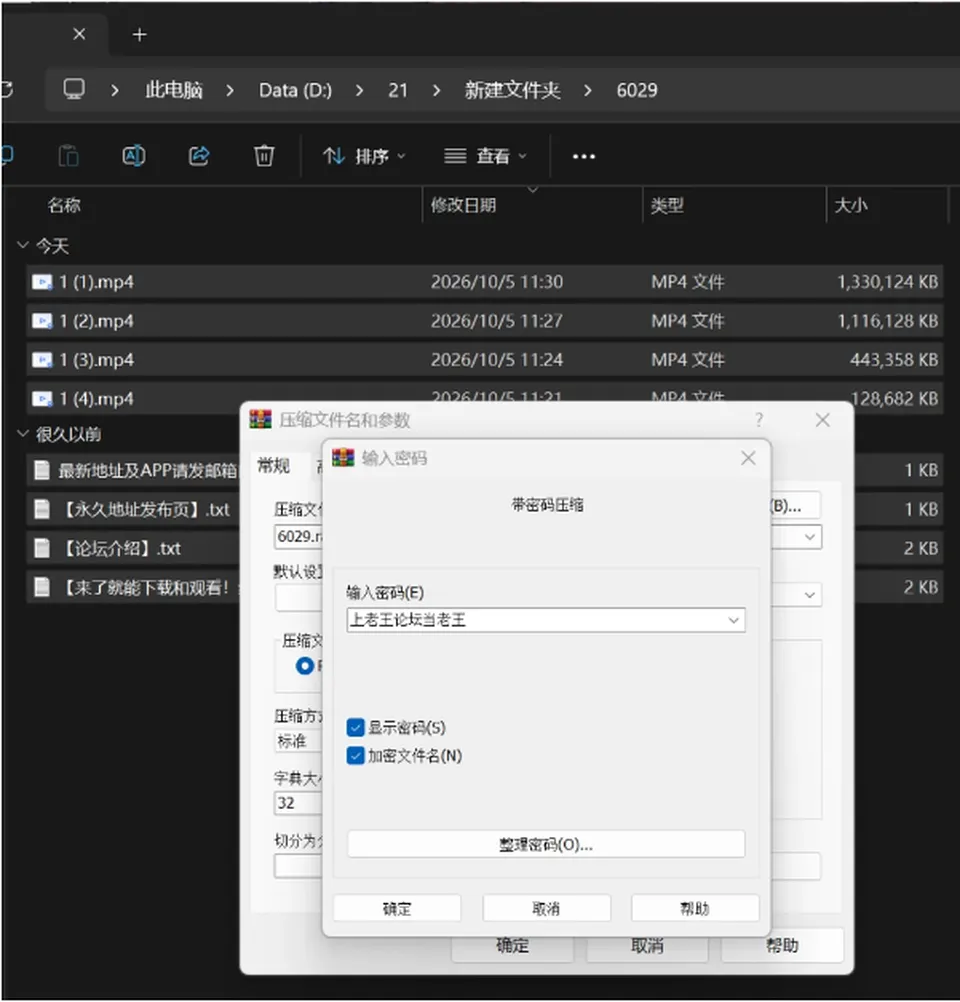The image size is (960, 1002).
Task: Add a new Explorer tab with plus
Action: pyautogui.click(x=139, y=35)
